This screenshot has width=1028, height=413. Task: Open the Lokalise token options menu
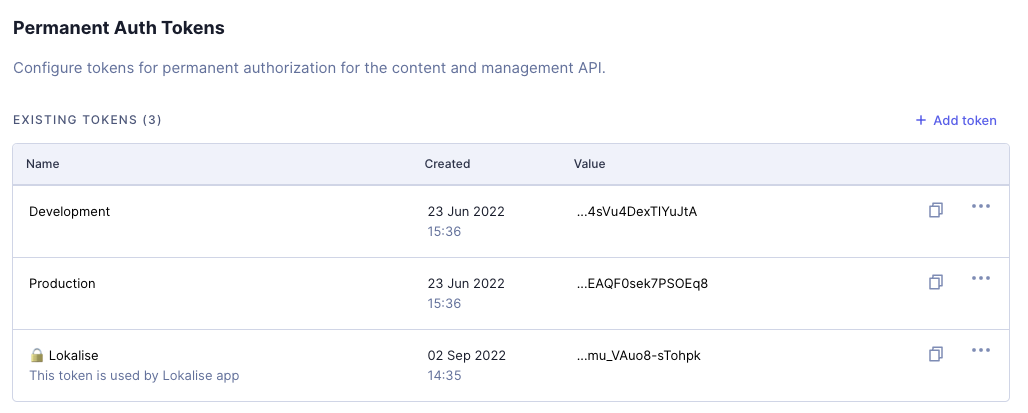click(x=981, y=350)
